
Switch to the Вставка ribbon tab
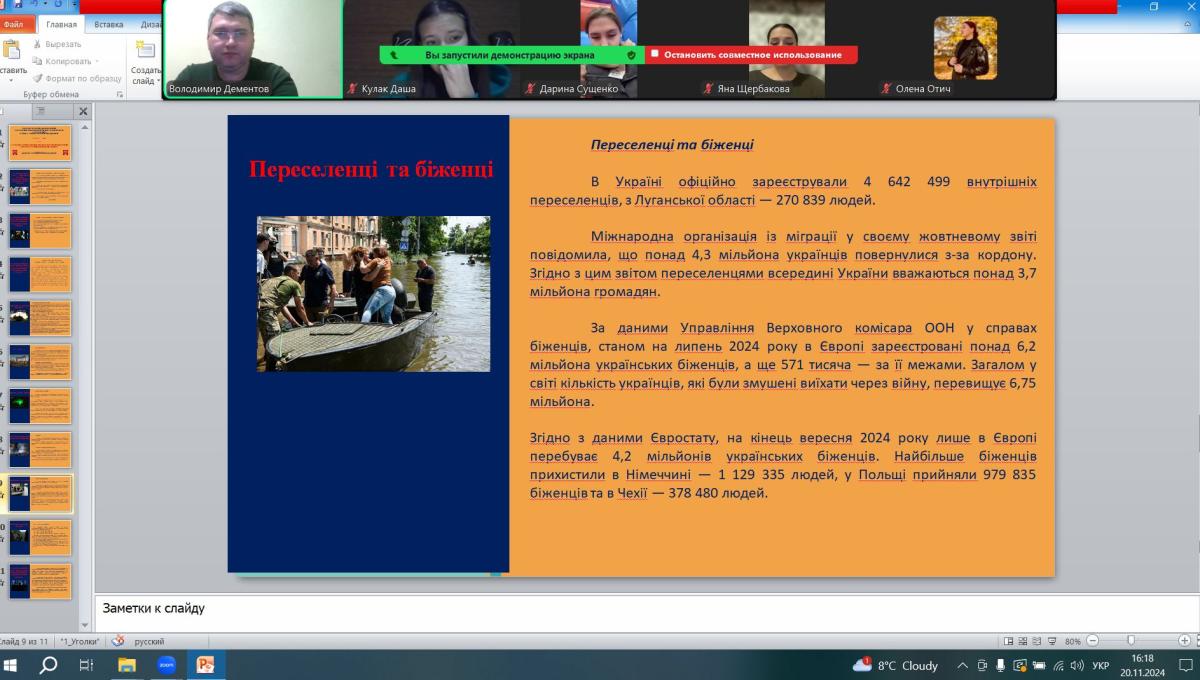(x=108, y=24)
